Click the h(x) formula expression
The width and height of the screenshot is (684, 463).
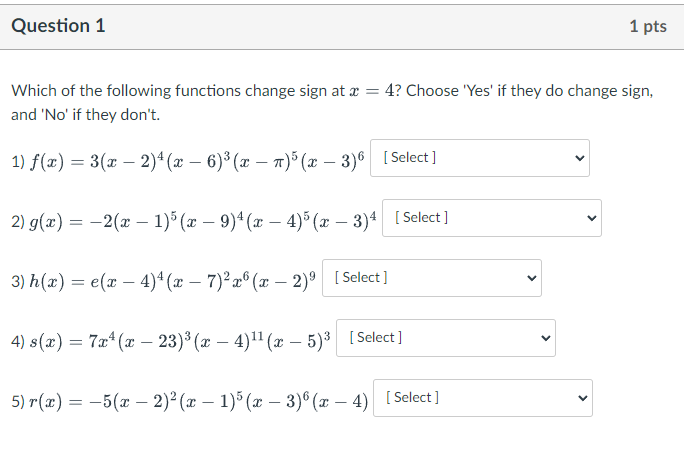172,281
